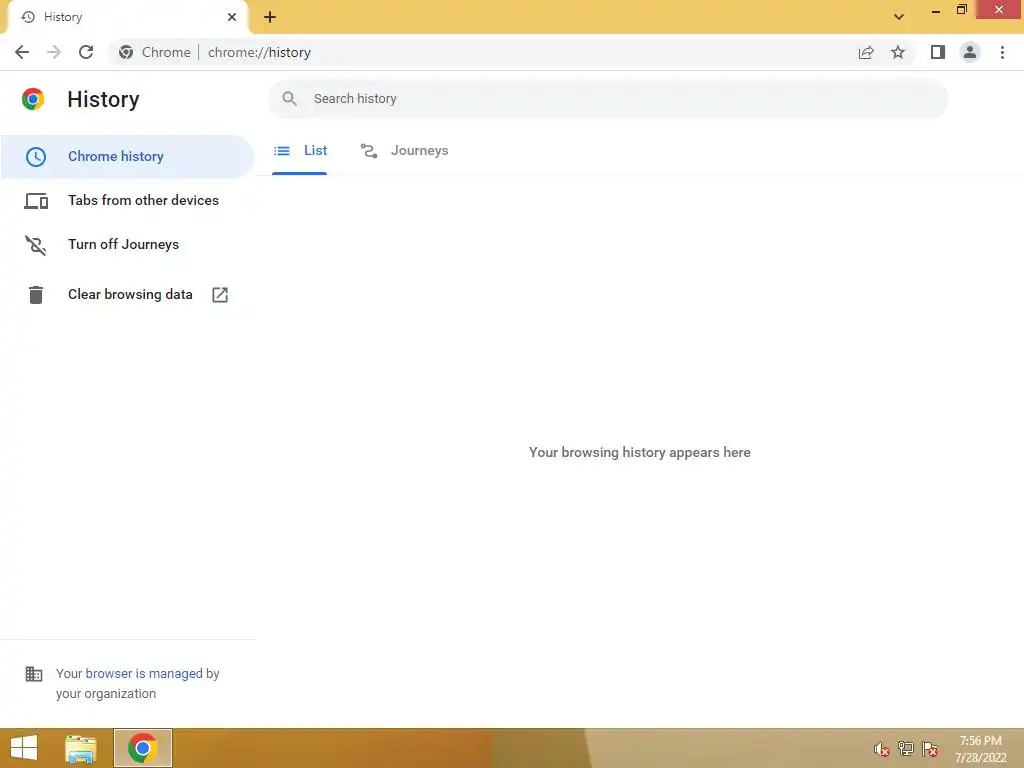The width and height of the screenshot is (1024, 768).
Task: Click the browser forward arrow
Action: point(54,52)
